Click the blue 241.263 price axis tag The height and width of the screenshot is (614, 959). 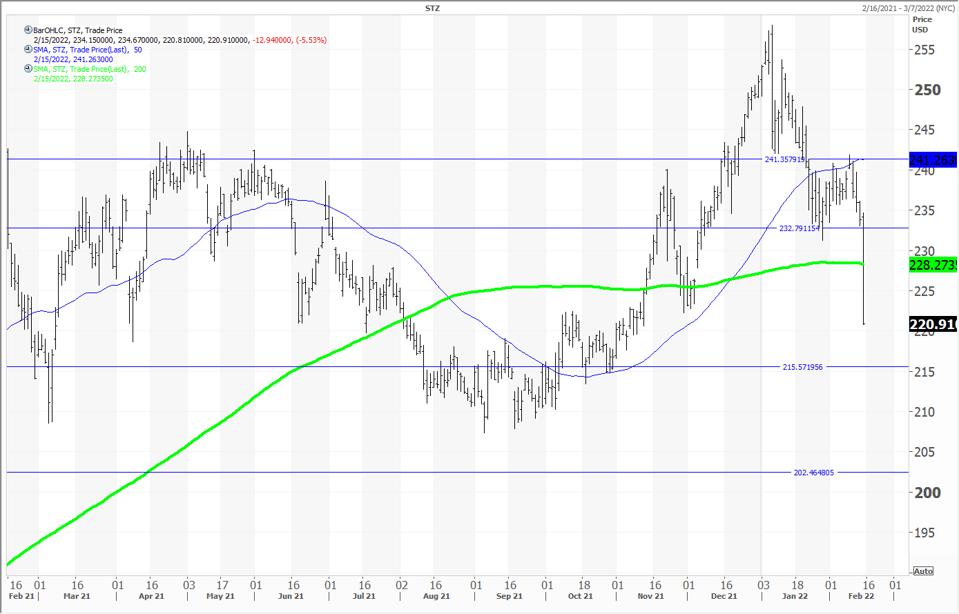click(x=933, y=160)
